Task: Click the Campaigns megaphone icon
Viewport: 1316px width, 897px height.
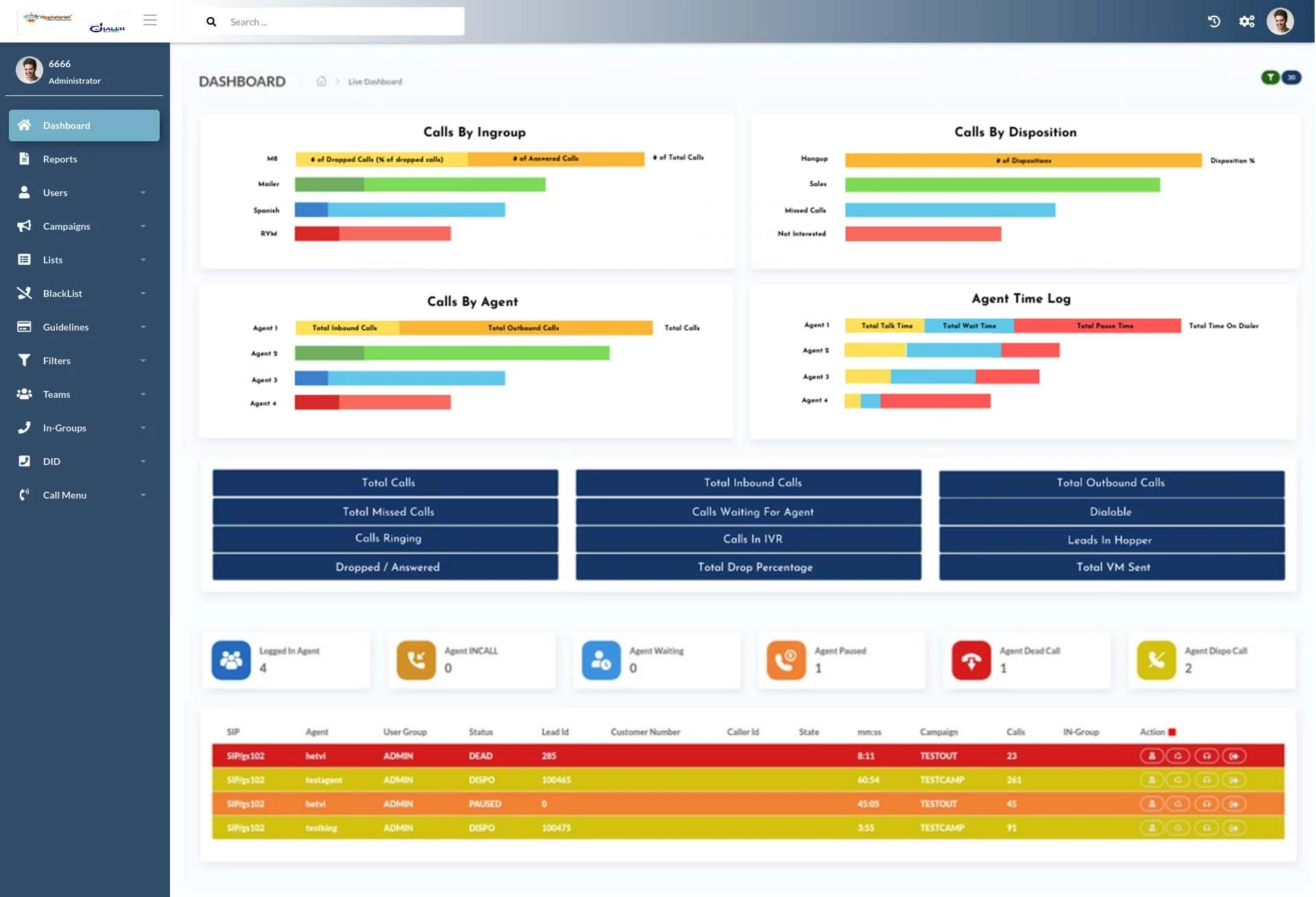Action: click(25, 226)
